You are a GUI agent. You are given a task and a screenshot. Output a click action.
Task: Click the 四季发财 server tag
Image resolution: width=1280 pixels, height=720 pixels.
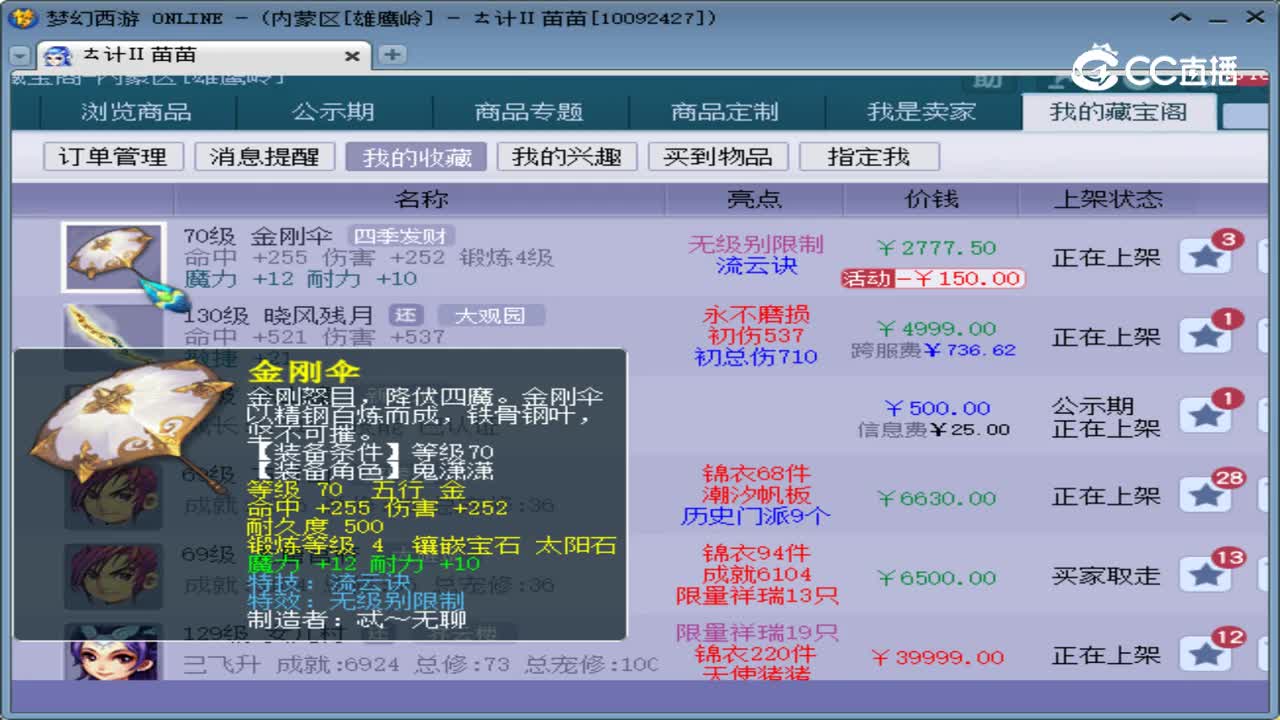pos(401,236)
